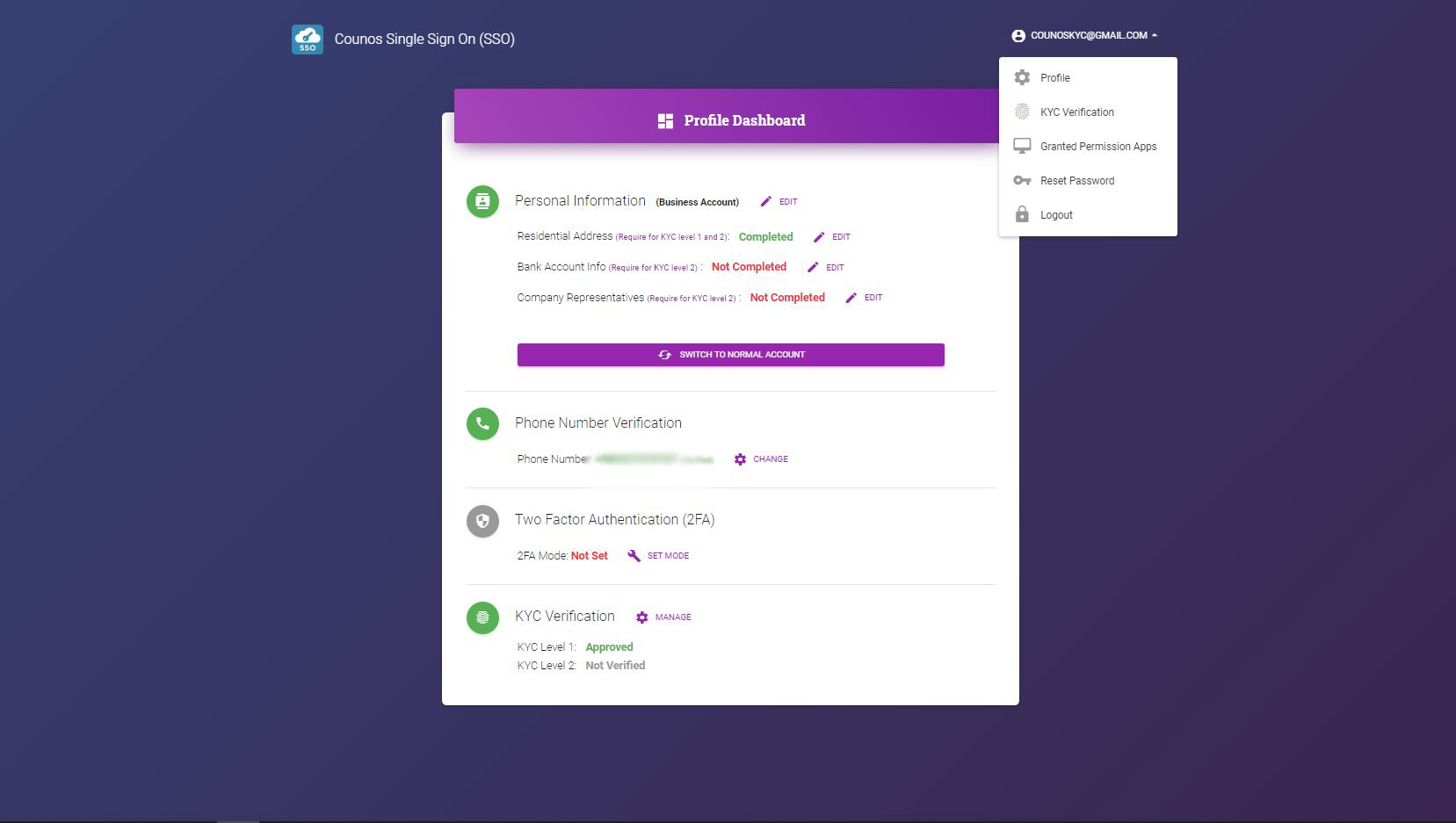Click the Profile Dashboard grid icon
Image resolution: width=1456 pixels, height=823 pixels.
point(665,121)
